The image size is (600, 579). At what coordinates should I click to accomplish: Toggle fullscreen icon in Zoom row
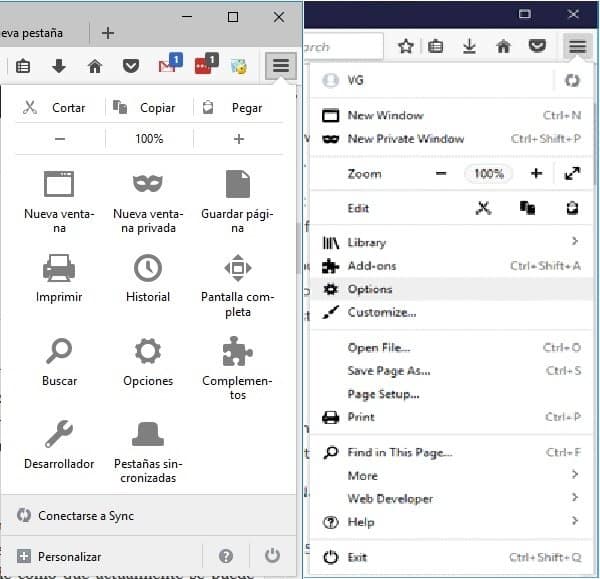572,173
